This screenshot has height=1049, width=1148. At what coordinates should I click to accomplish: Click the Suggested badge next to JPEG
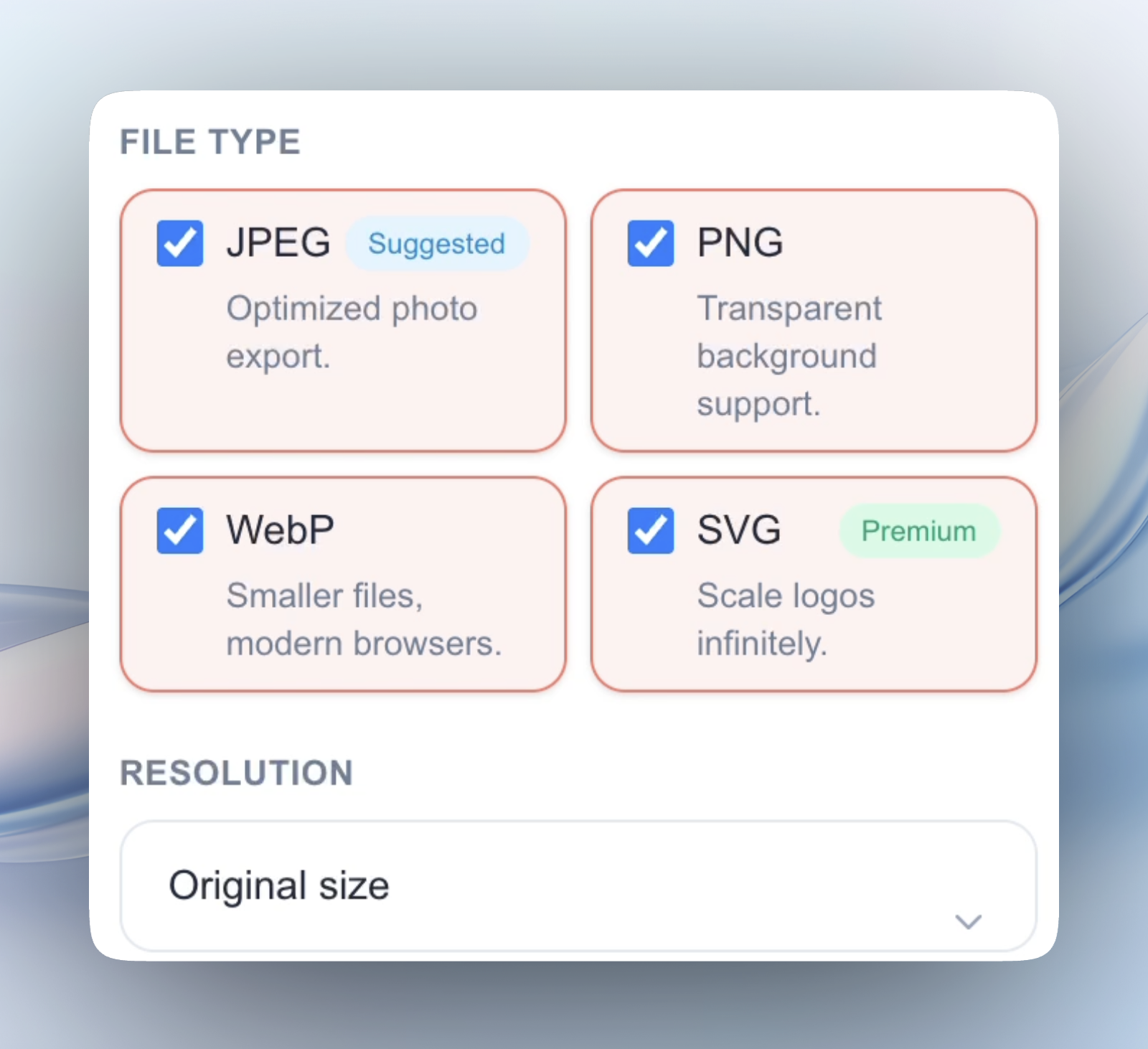[436, 244]
